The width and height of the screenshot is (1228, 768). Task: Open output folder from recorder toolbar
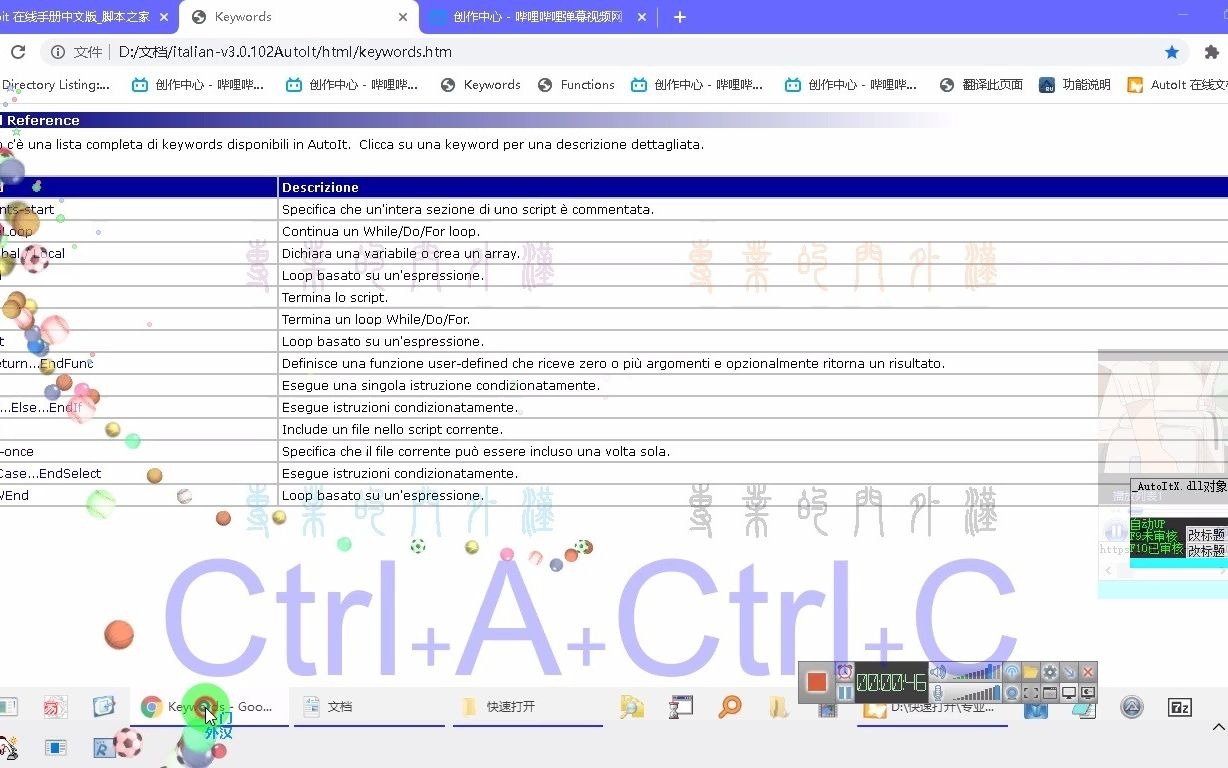[x=1031, y=671]
